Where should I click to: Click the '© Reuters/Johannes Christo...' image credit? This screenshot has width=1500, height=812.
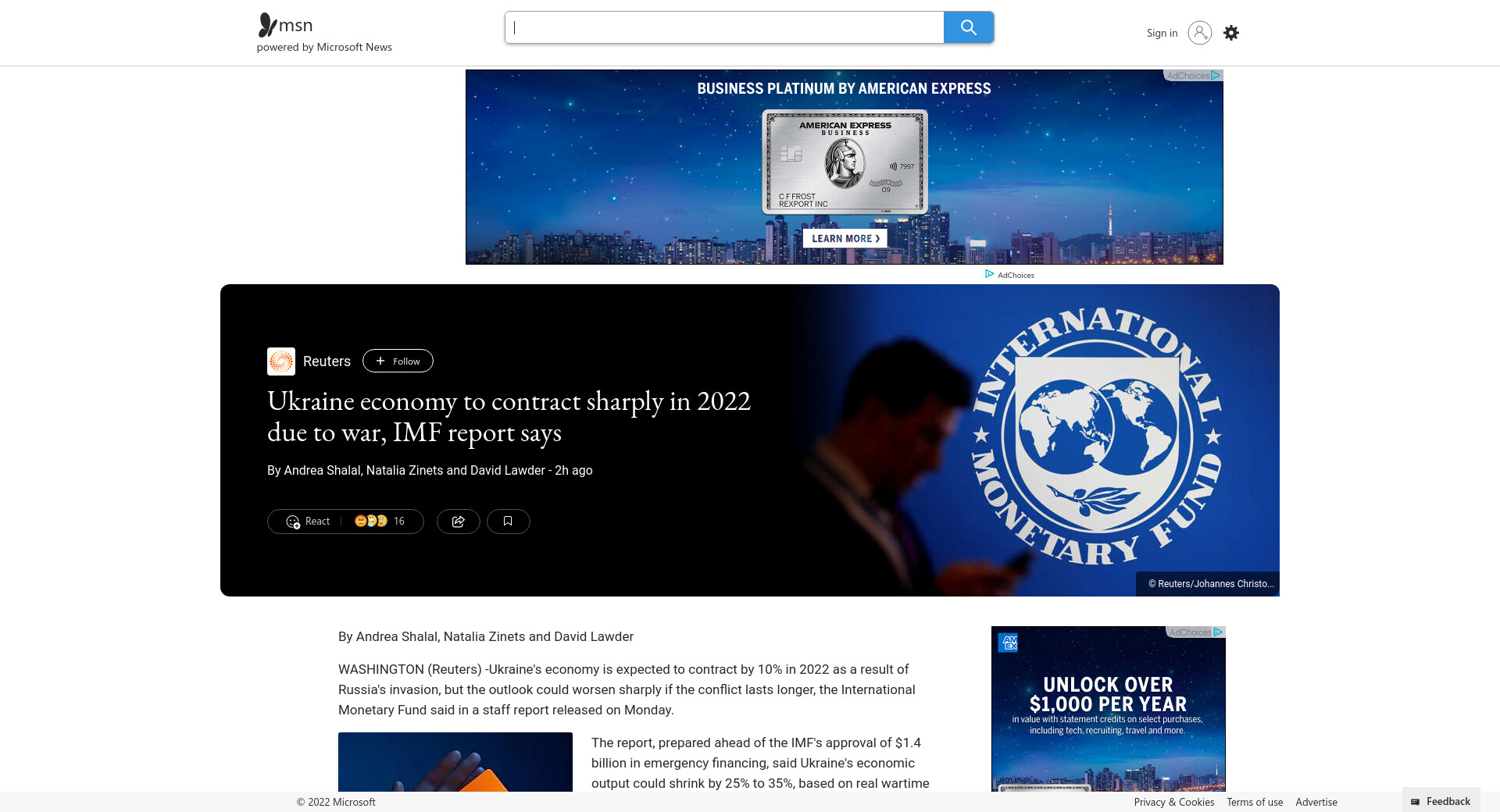coord(1208,584)
